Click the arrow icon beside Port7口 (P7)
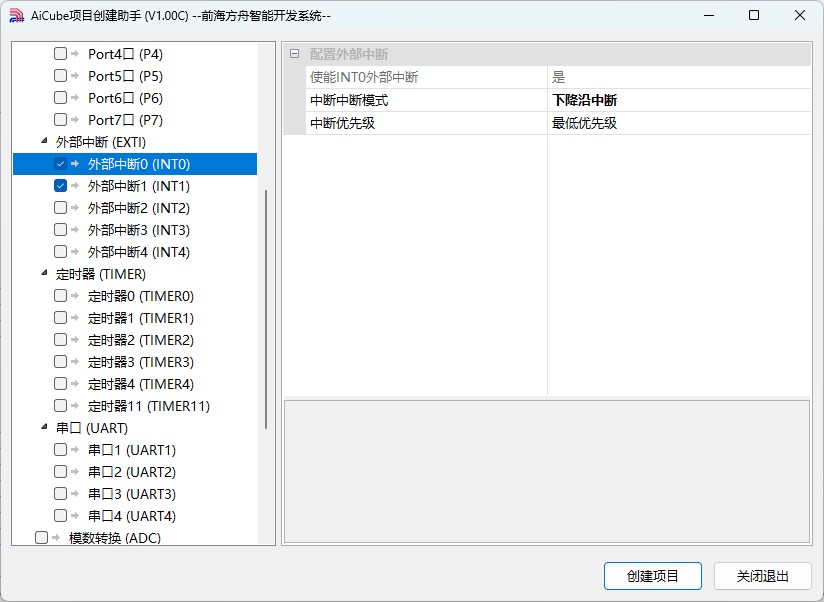824x602 pixels. click(x=75, y=120)
